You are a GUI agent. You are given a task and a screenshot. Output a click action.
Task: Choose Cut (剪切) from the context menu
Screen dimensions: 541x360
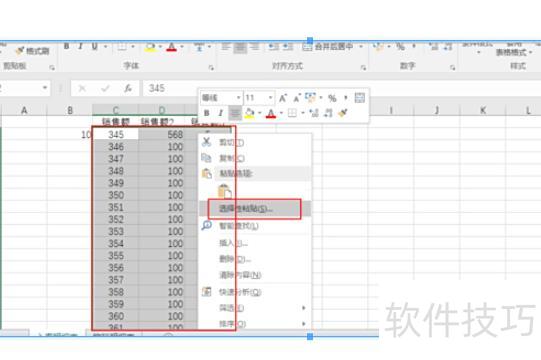[255, 142]
